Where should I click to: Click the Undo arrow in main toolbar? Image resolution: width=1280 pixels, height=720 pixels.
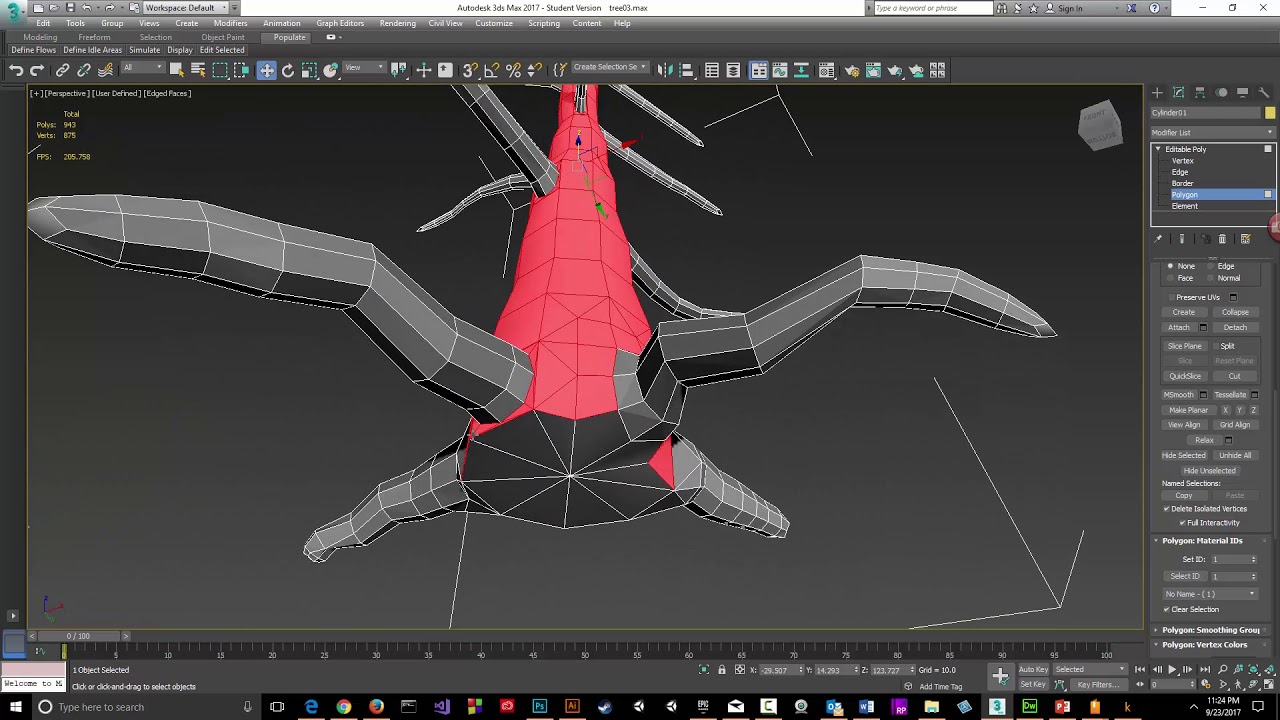(16, 70)
